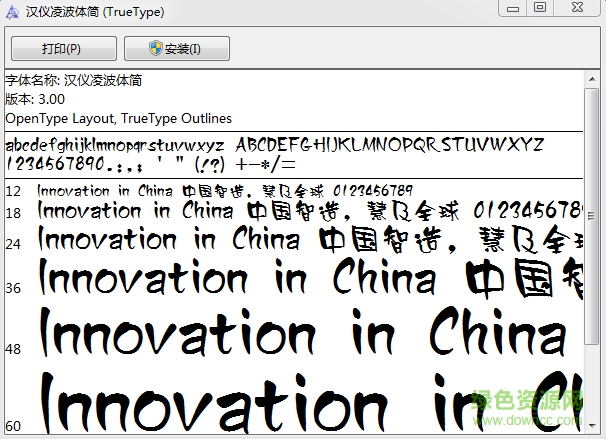Click the scrollbar down arrow
The width and height of the screenshot is (606, 439).
click(592, 425)
